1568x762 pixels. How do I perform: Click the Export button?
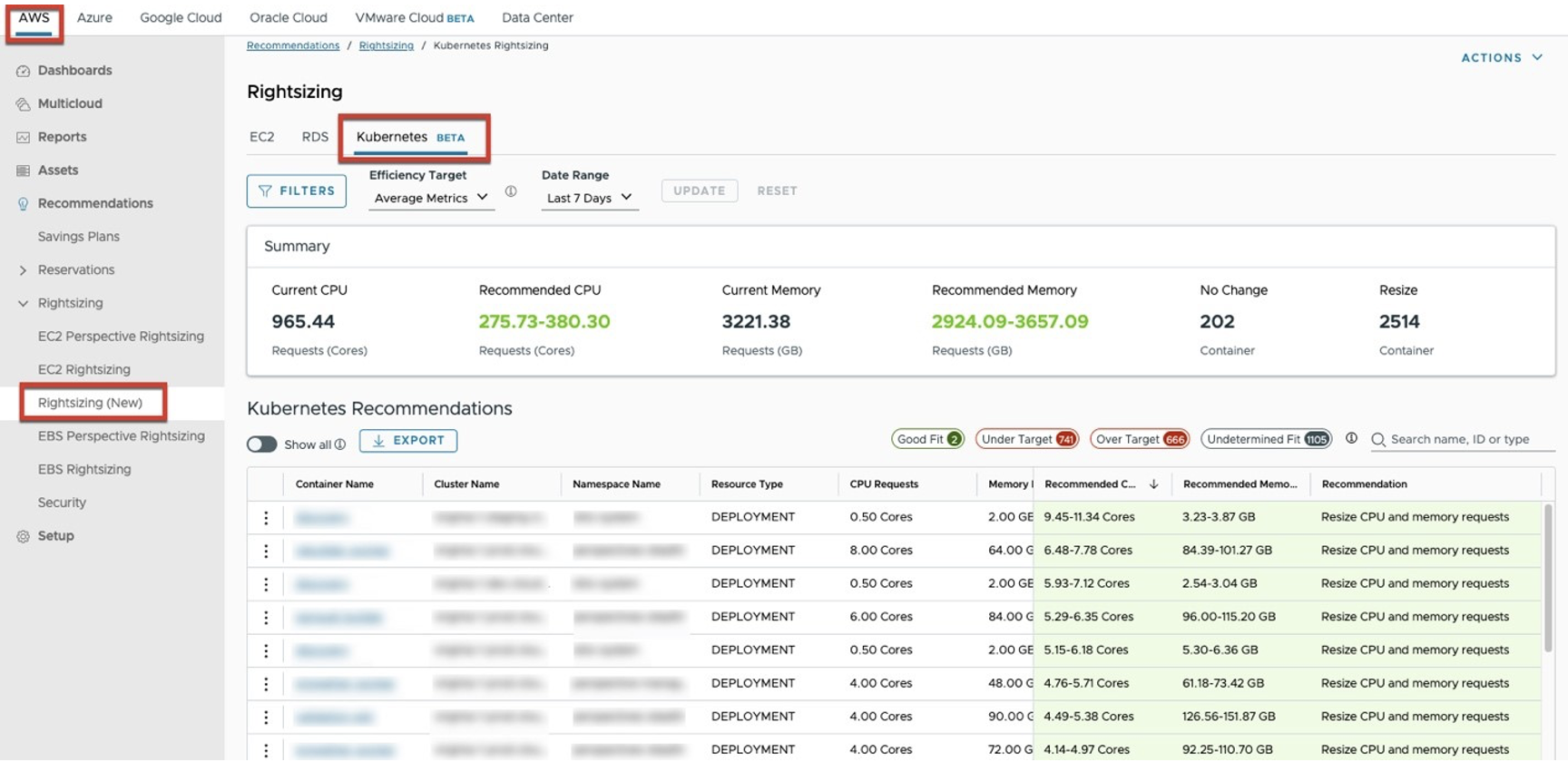[408, 441]
